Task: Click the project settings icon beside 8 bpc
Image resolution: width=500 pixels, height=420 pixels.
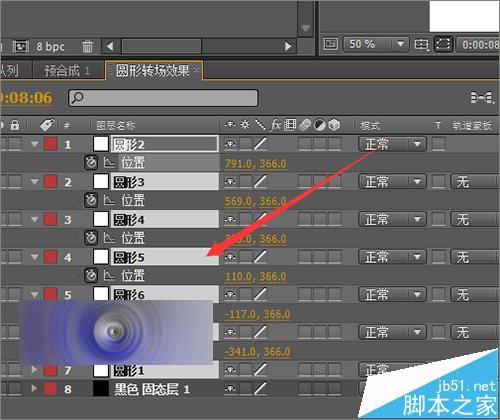Action: [x=21, y=47]
